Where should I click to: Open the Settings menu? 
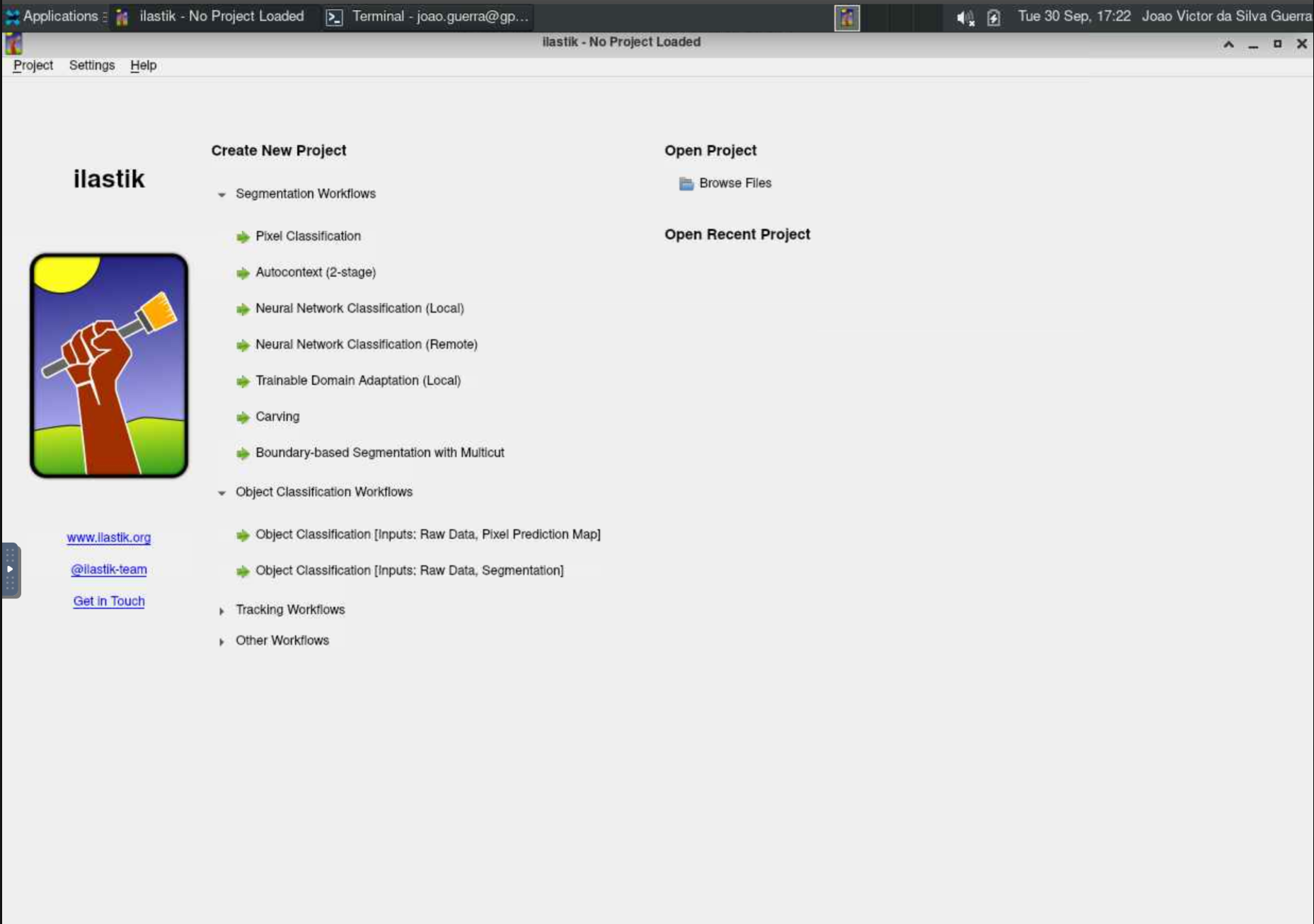pos(92,65)
